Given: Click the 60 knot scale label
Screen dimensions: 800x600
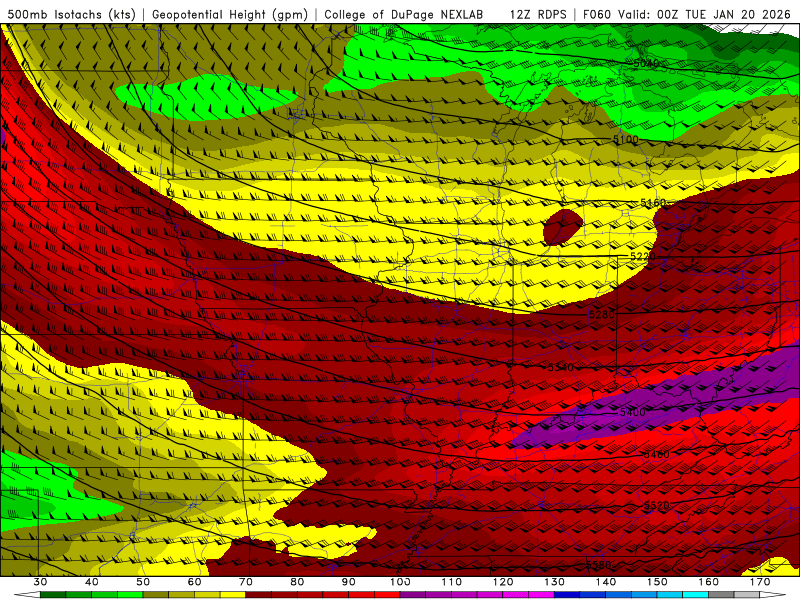Looking at the screenshot, I should coord(194,582).
